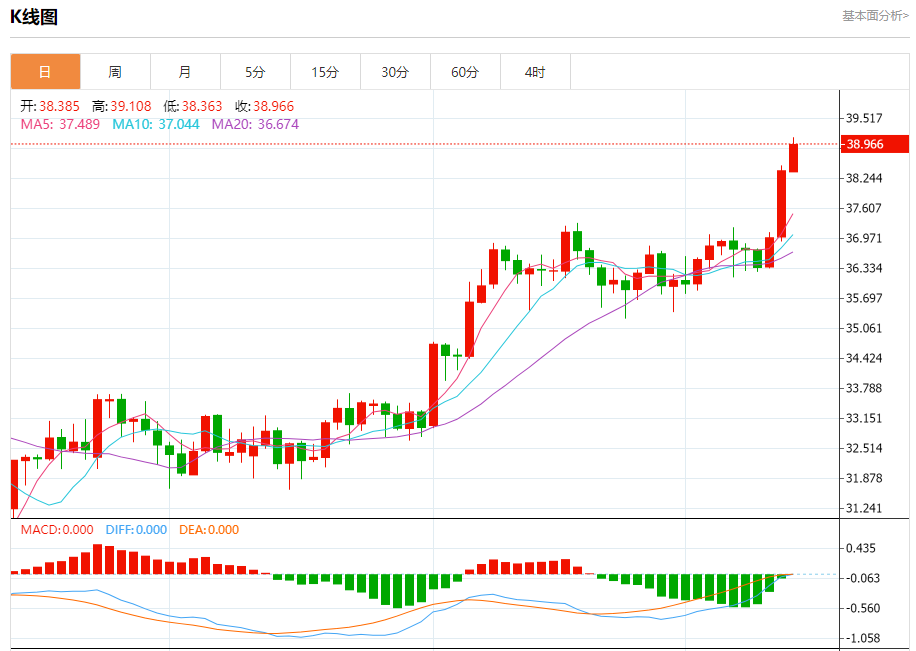916x651 pixels.
Task: Switch to the 月 monthly tab
Action: pyautogui.click(x=185, y=72)
